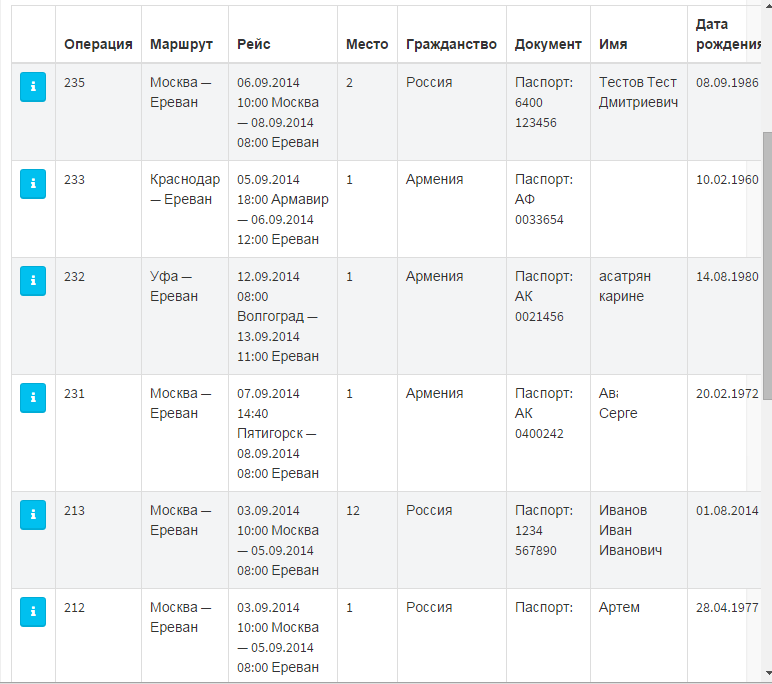Select the Гражданство column header
The image size is (772, 684).
[x=451, y=44]
